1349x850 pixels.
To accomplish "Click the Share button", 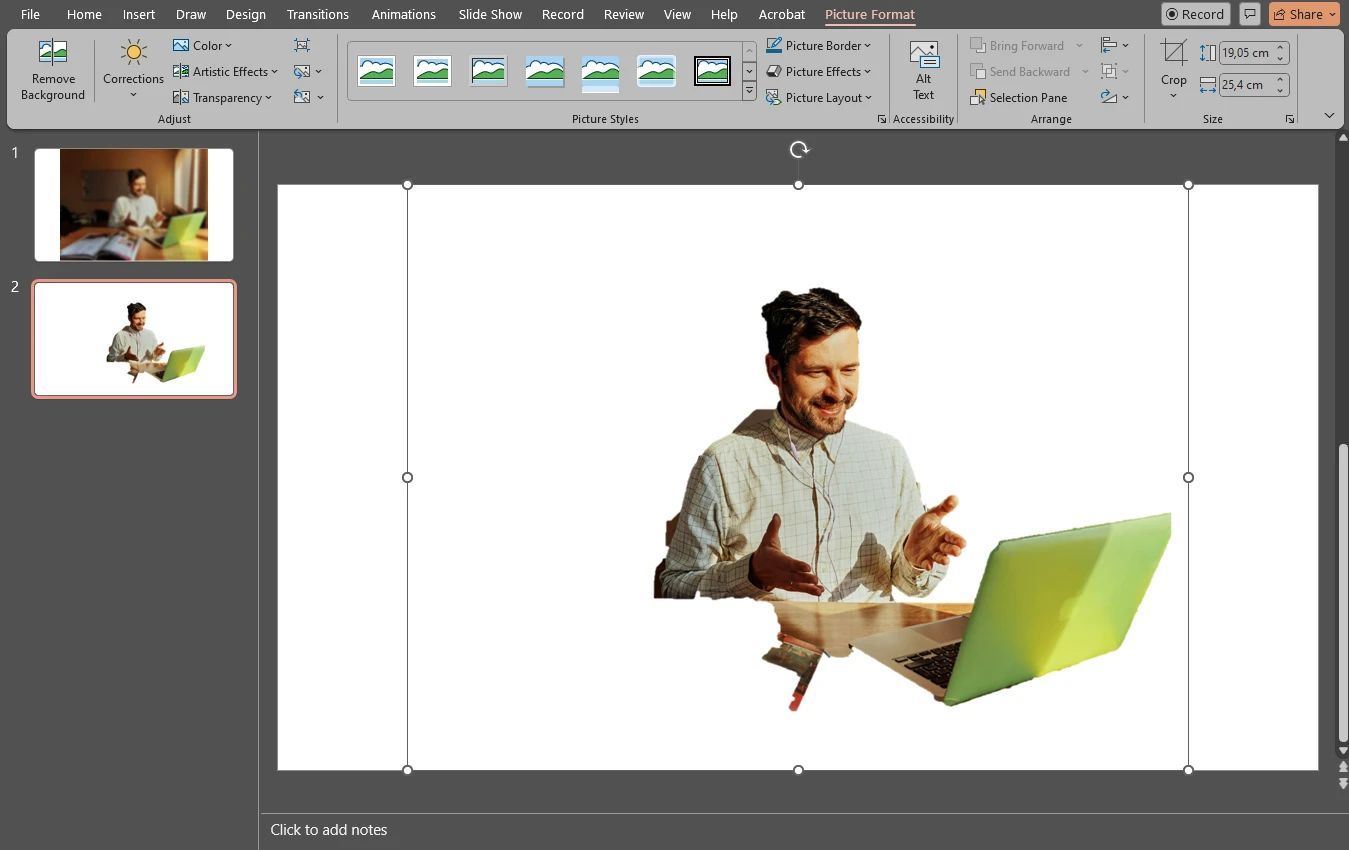I will (1304, 14).
